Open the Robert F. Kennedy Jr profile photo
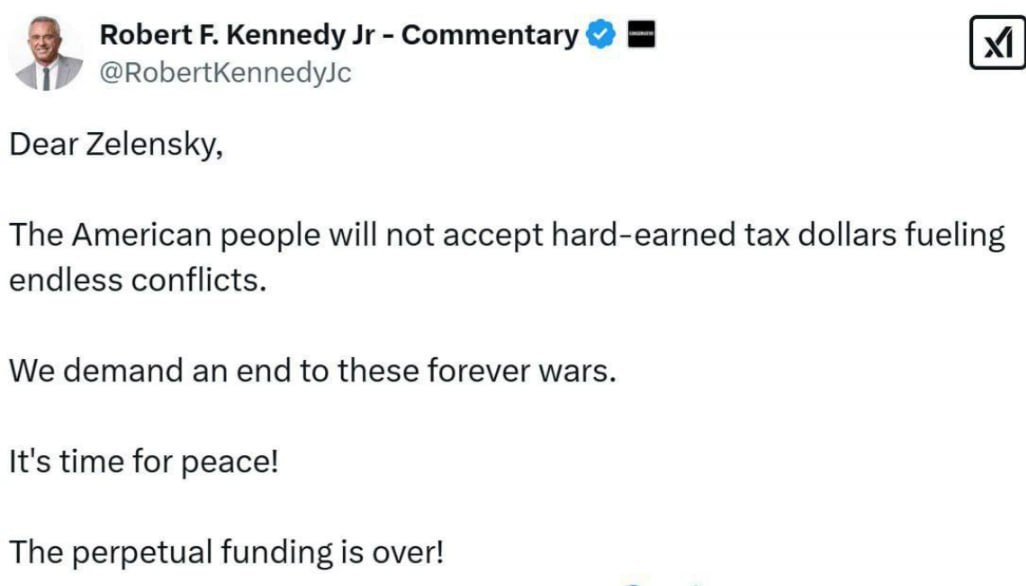 pyautogui.click(x=47, y=55)
